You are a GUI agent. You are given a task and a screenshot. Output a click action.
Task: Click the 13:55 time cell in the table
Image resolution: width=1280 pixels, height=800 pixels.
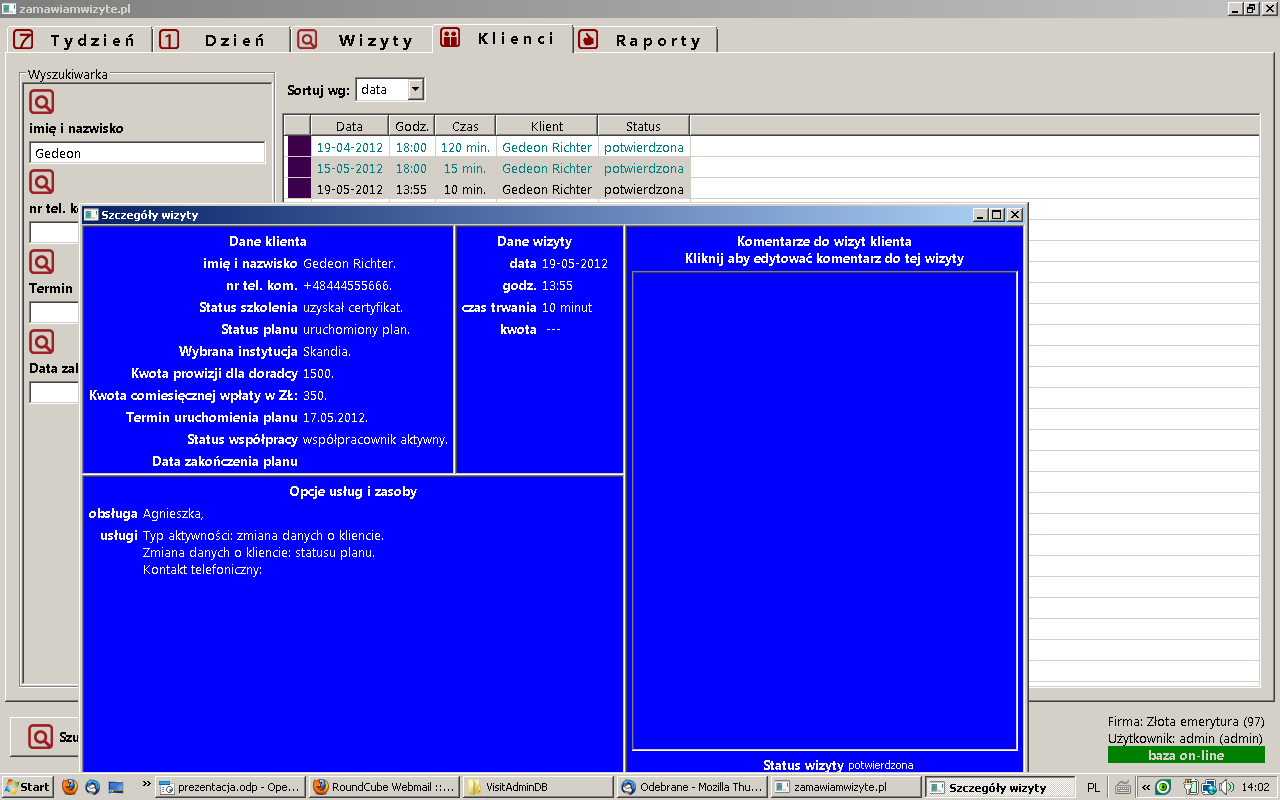411,189
